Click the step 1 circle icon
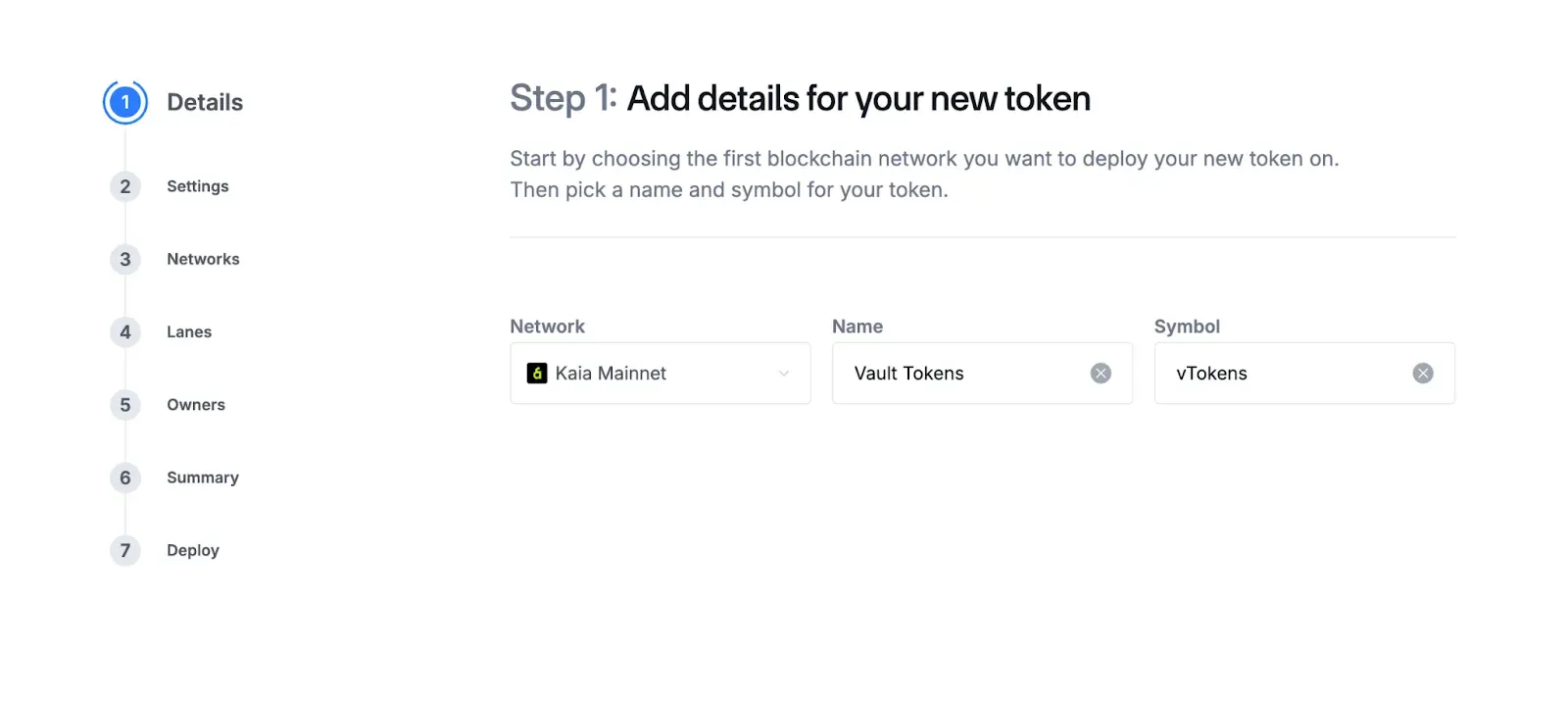Image resolution: width=1568 pixels, height=705 pixels. point(125,102)
